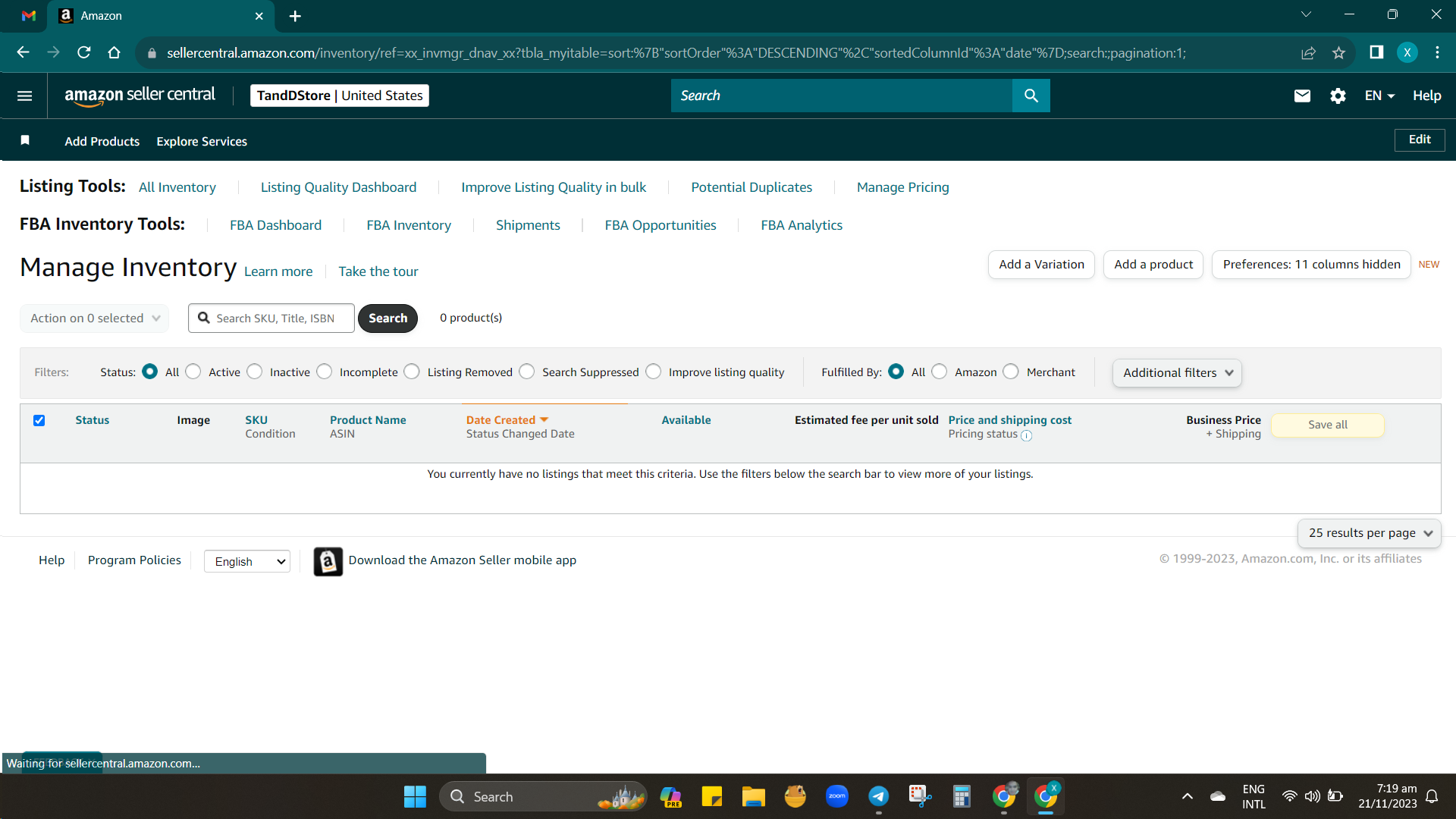The image size is (1456, 819).
Task: Open the EN language selector in header
Action: coord(1379,96)
